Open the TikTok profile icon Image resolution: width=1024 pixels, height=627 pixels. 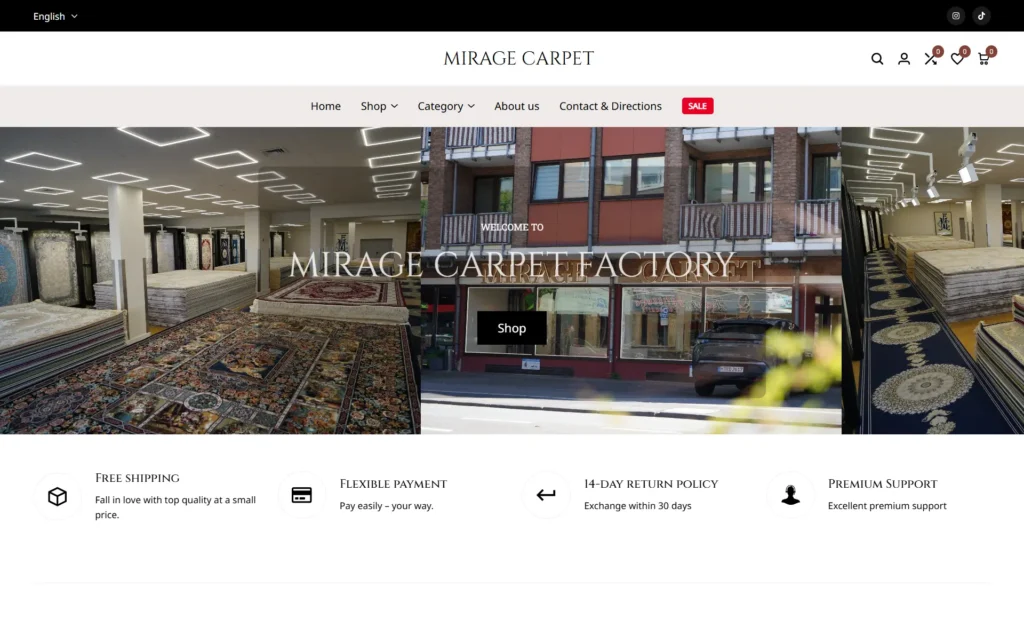coord(982,15)
